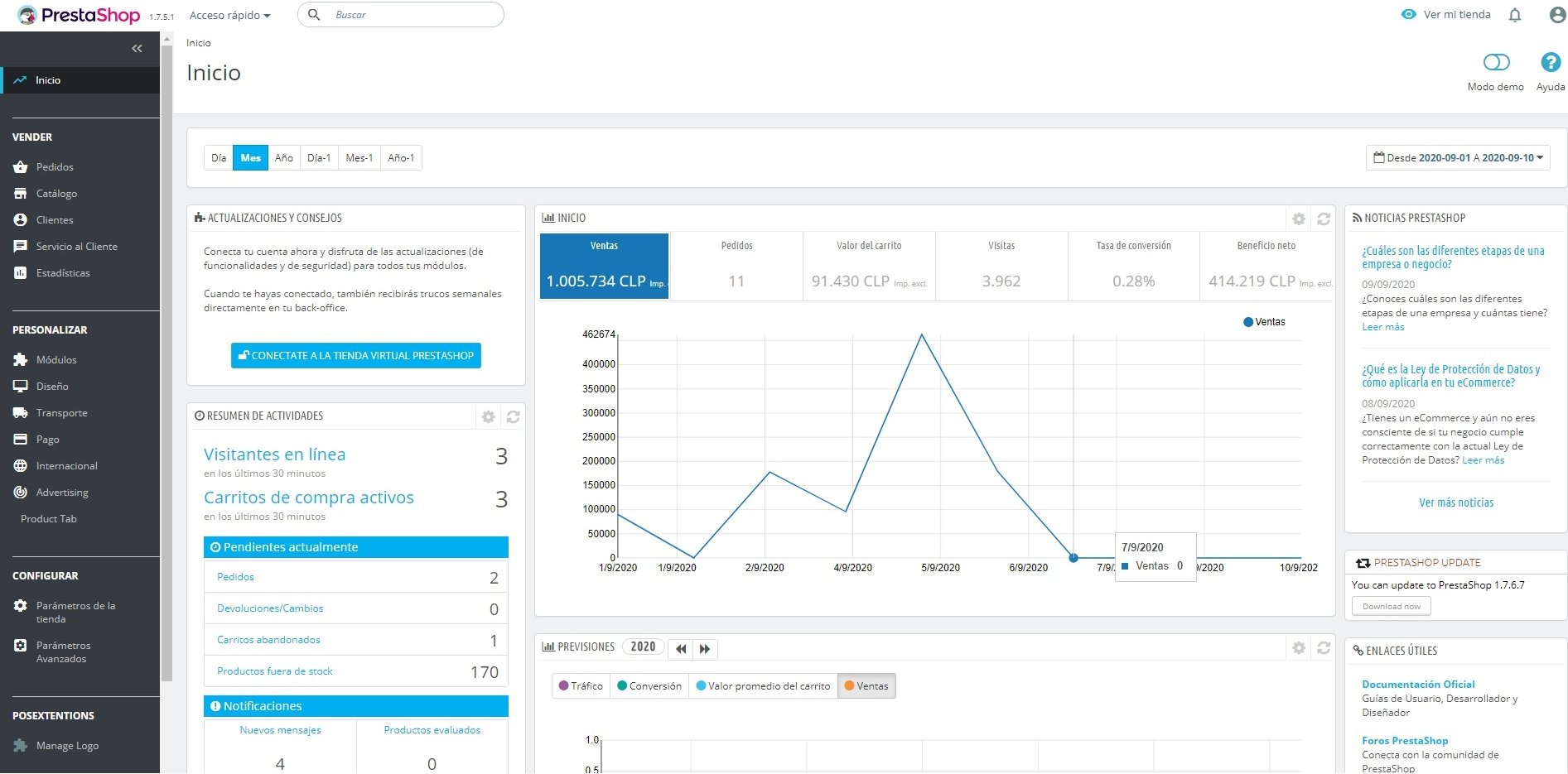Open the user profile avatar icon
1568x774 pixels.
tap(1557, 15)
